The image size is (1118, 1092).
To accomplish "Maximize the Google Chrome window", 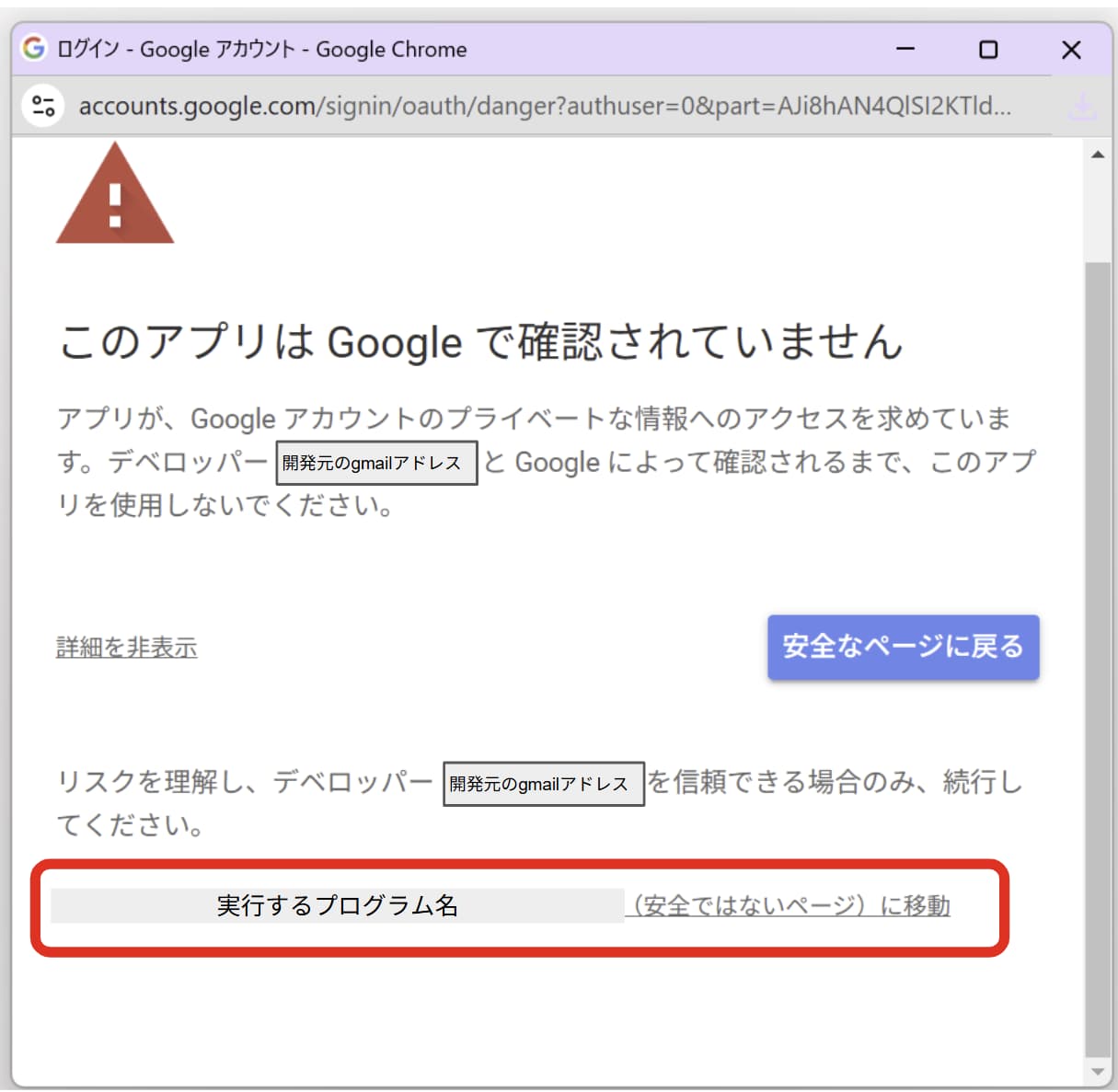I will click(988, 49).
